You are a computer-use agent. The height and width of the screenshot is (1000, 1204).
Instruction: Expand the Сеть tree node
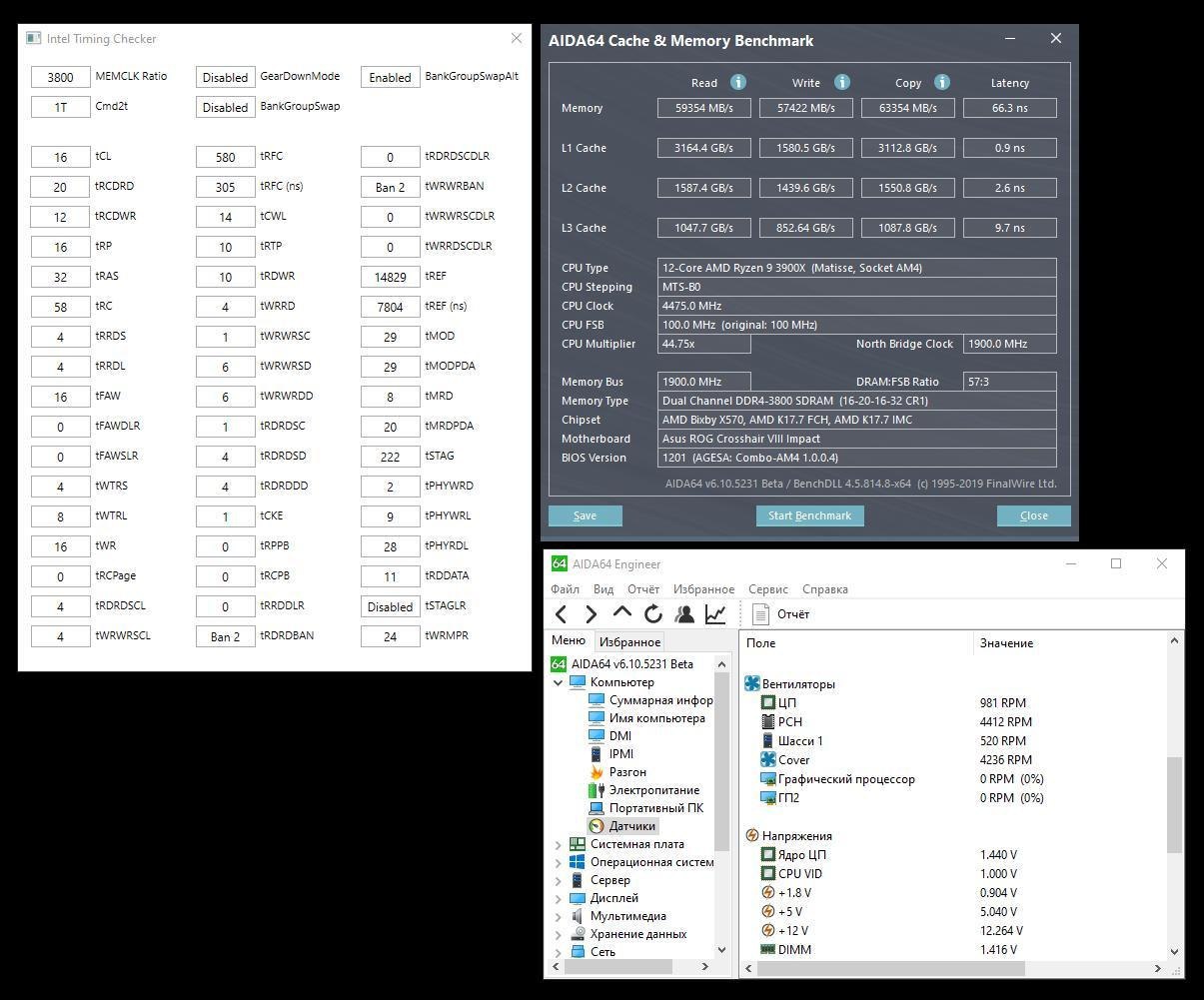tap(558, 952)
